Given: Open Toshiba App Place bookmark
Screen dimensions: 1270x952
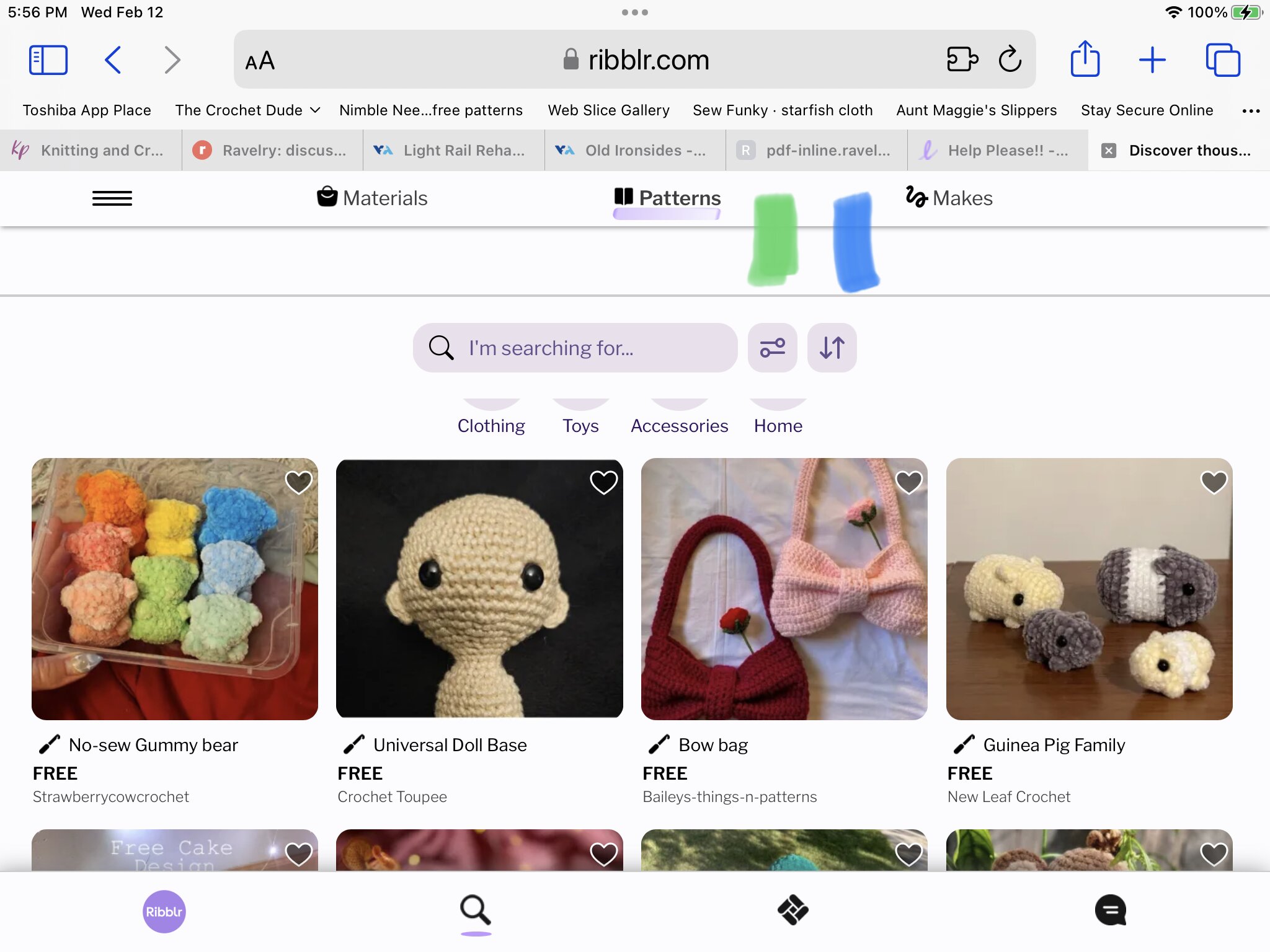Looking at the screenshot, I should click(87, 110).
